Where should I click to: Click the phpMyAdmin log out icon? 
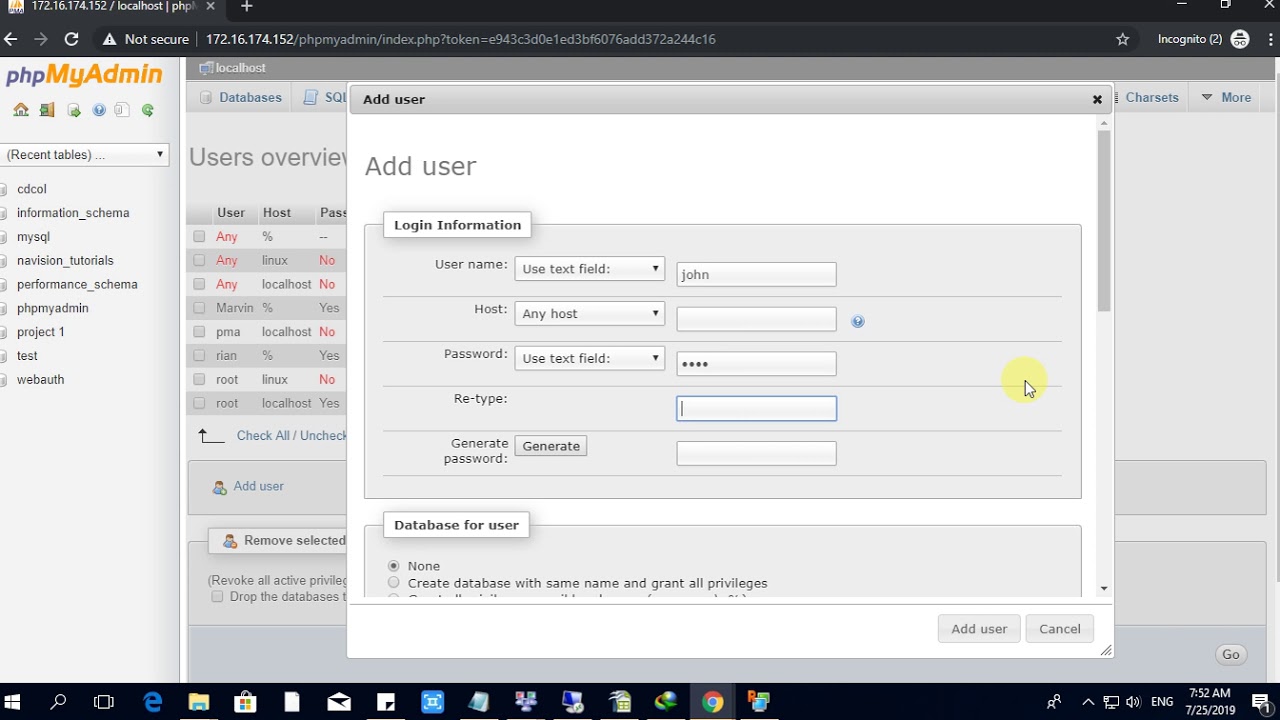tap(47, 110)
